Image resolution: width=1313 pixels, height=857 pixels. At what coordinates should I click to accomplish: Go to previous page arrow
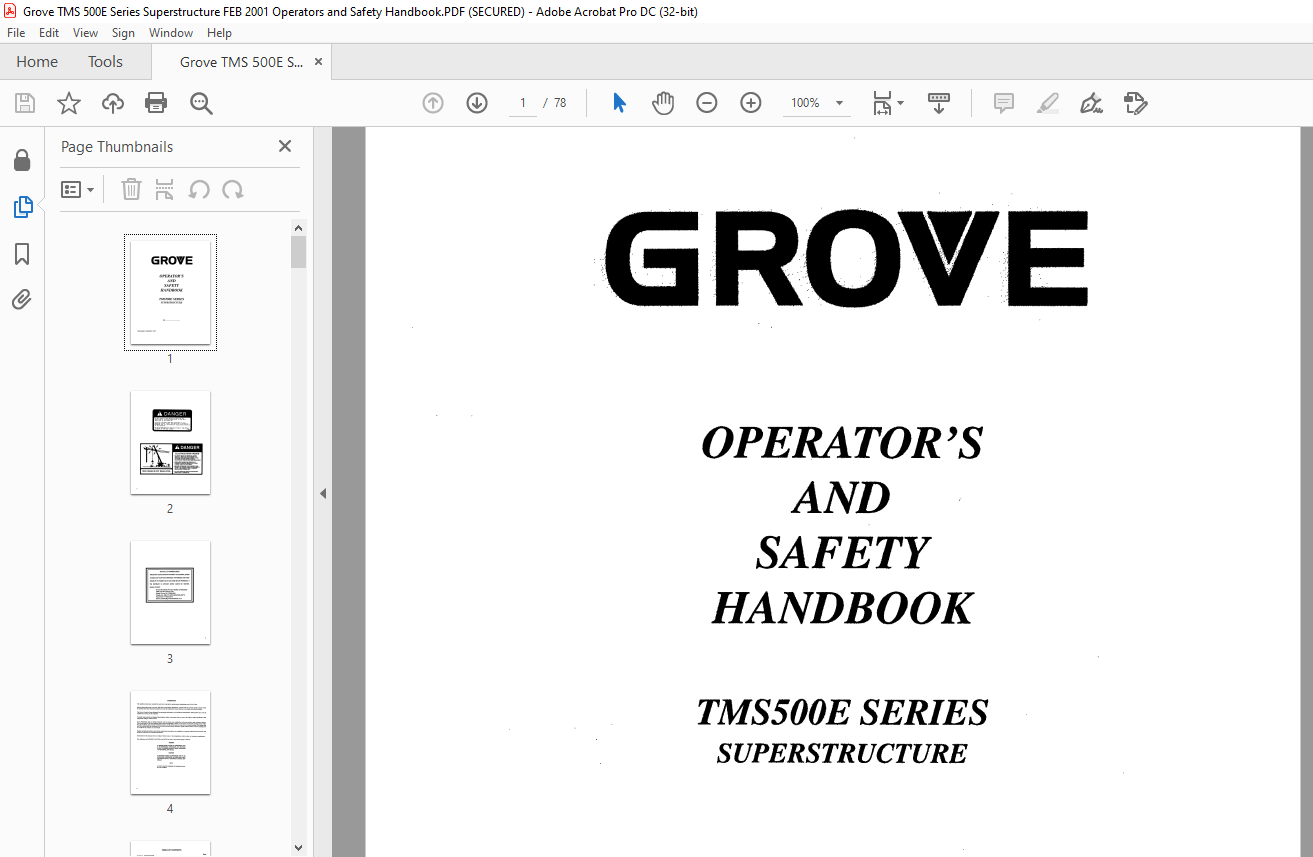coord(433,103)
